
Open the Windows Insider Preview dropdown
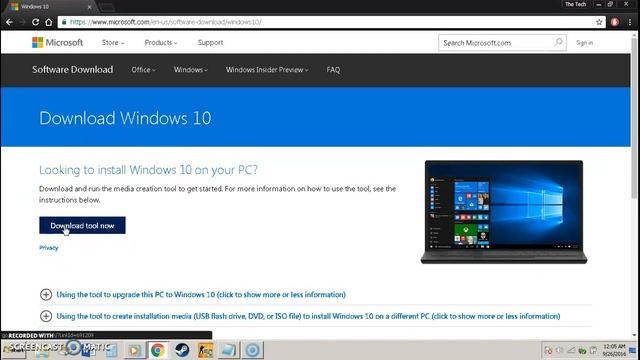coord(267,70)
